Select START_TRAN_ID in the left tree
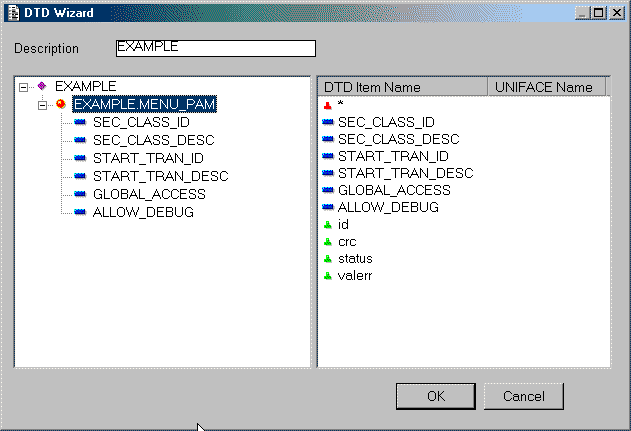Viewport: 631px width, 431px height. click(148, 158)
